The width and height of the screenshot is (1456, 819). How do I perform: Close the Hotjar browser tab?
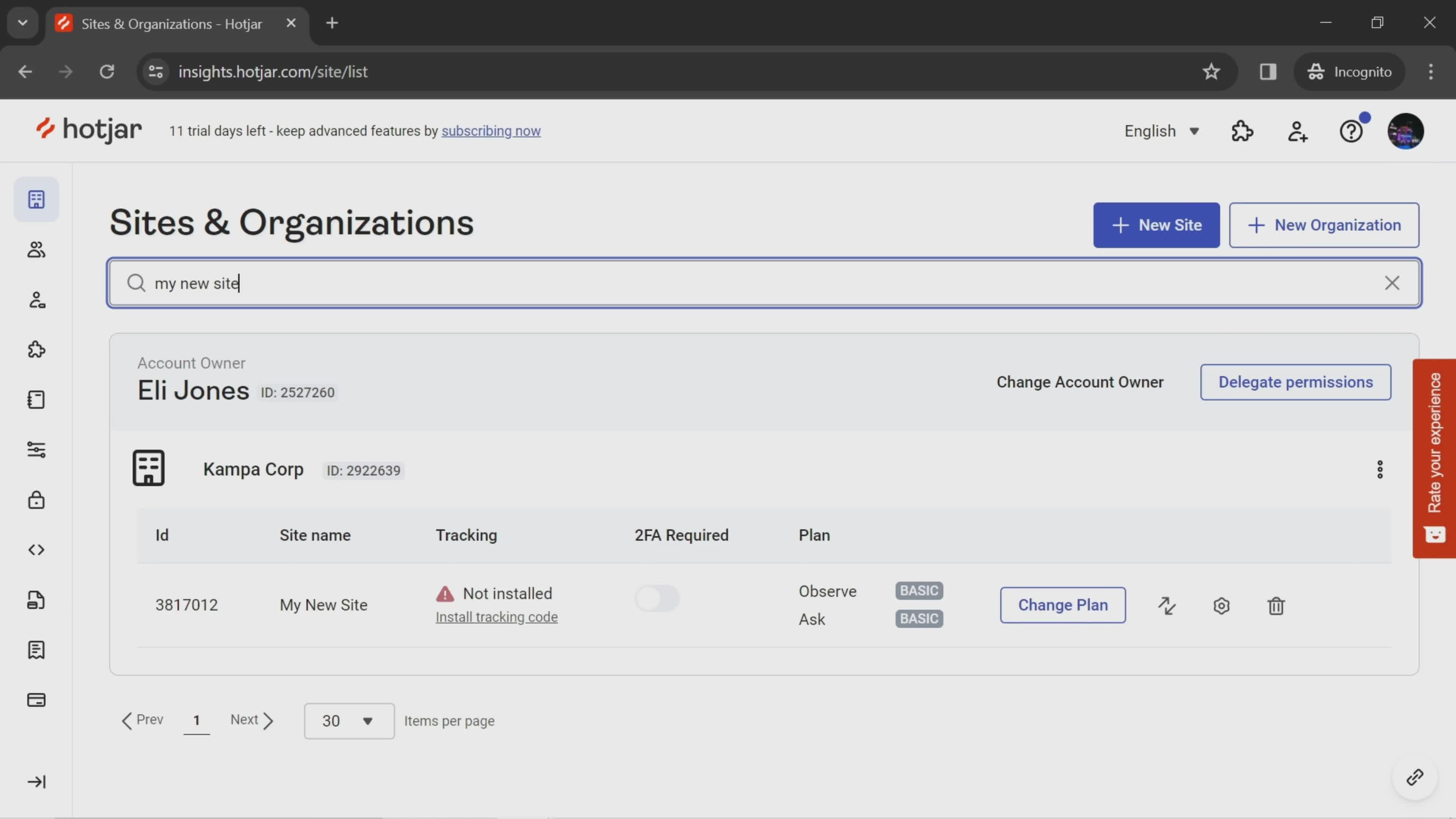pyautogui.click(x=291, y=23)
